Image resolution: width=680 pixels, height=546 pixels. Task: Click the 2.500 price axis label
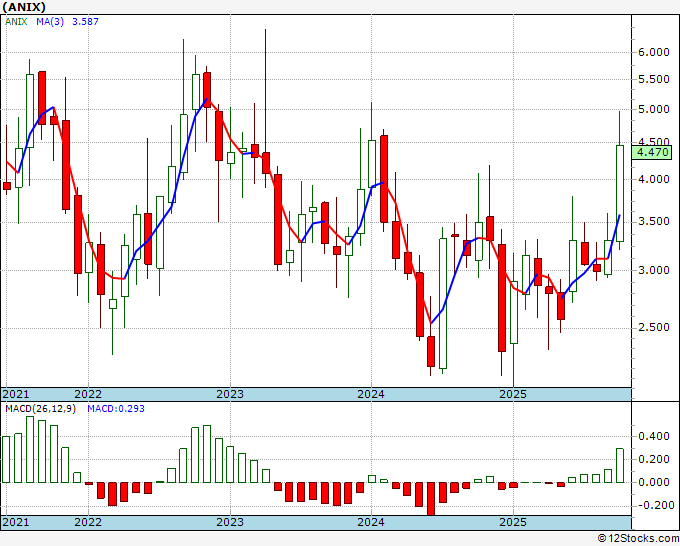coord(654,327)
